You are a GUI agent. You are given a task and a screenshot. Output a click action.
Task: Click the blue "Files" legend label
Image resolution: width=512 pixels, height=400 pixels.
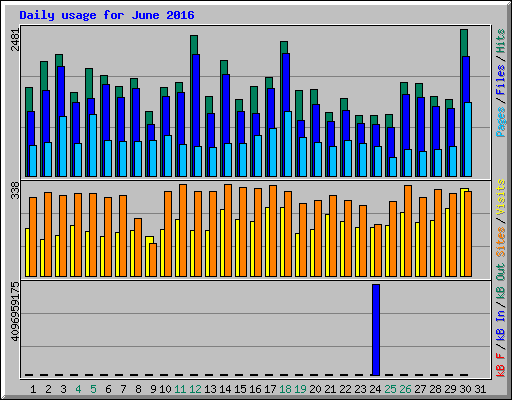500,80
